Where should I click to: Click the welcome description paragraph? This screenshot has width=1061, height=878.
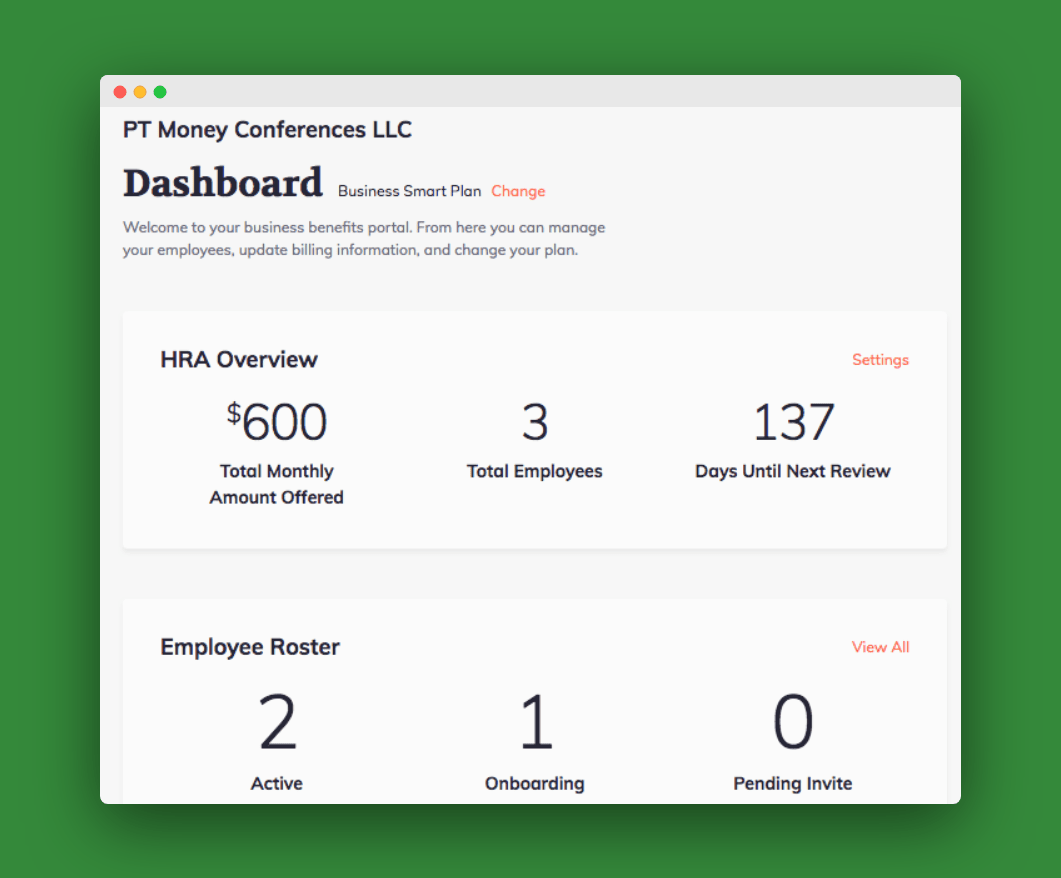tap(364, 239)
